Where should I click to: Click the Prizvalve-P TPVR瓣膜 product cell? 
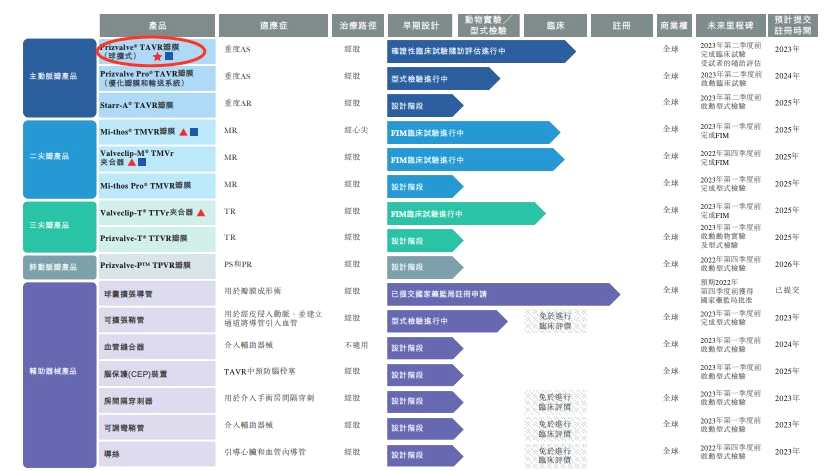tap(157, 266)
